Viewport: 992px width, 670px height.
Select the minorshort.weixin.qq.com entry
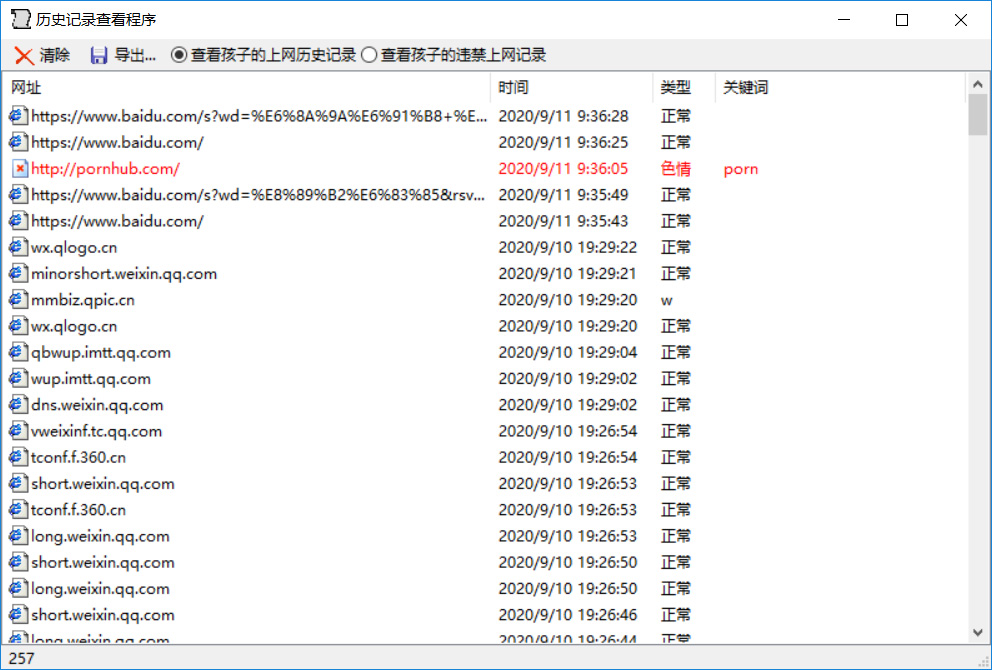coord(124,274)
